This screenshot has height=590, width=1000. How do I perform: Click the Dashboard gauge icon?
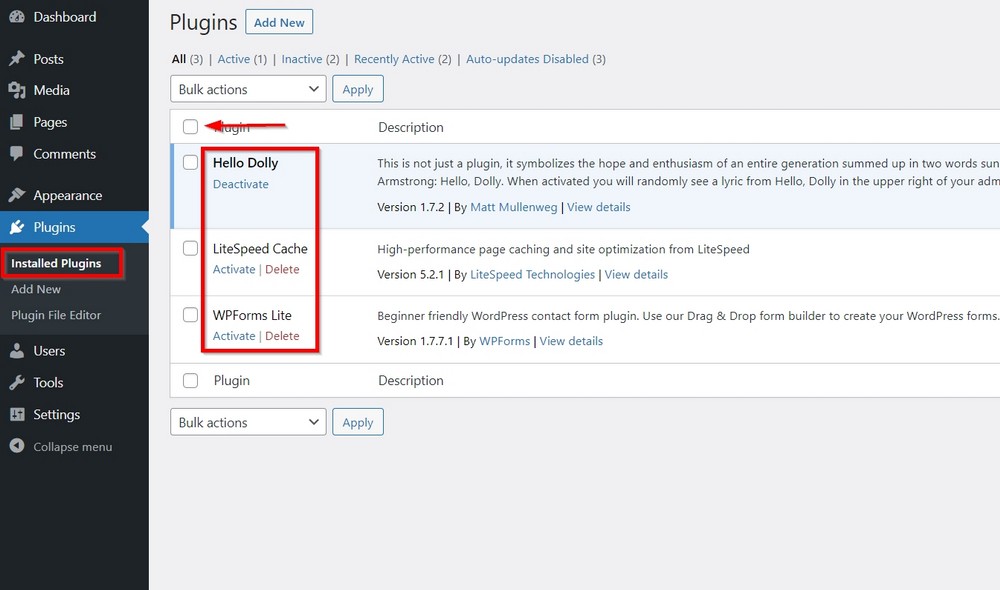(17, 17)
